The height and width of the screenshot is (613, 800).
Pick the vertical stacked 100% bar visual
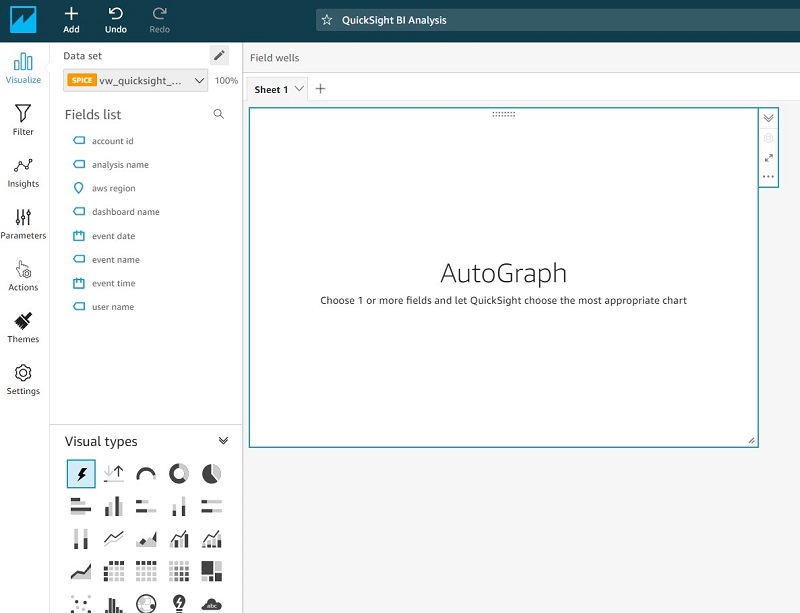[x=81, y=538]
